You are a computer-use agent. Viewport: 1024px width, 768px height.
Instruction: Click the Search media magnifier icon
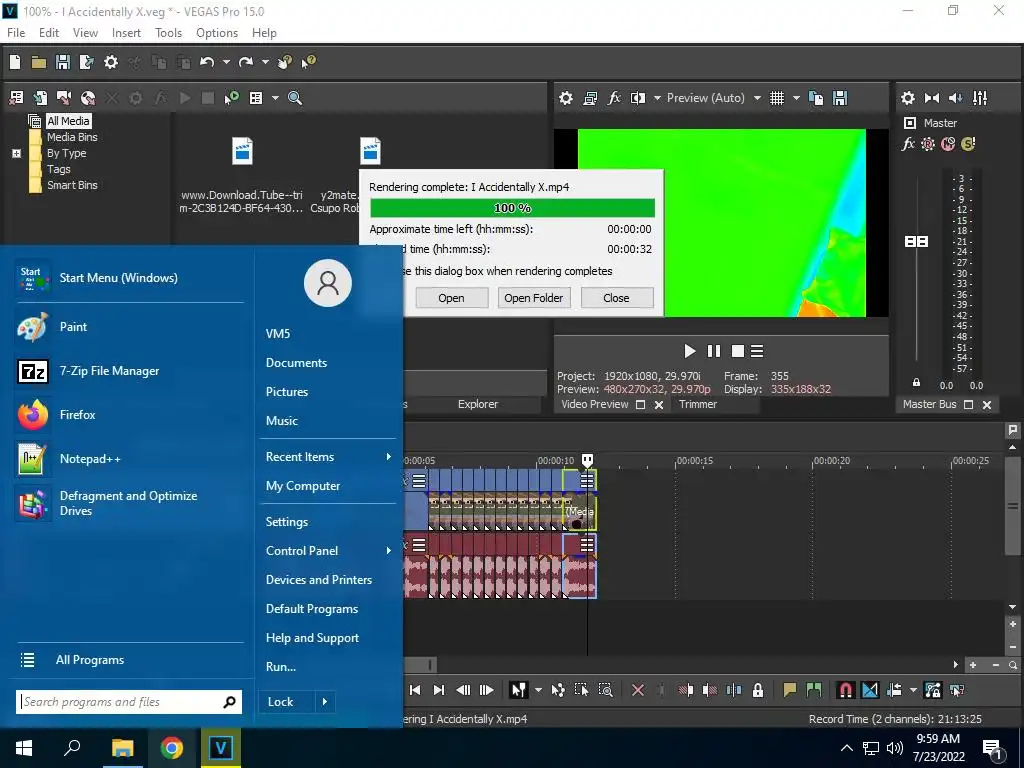pos(295,98)
